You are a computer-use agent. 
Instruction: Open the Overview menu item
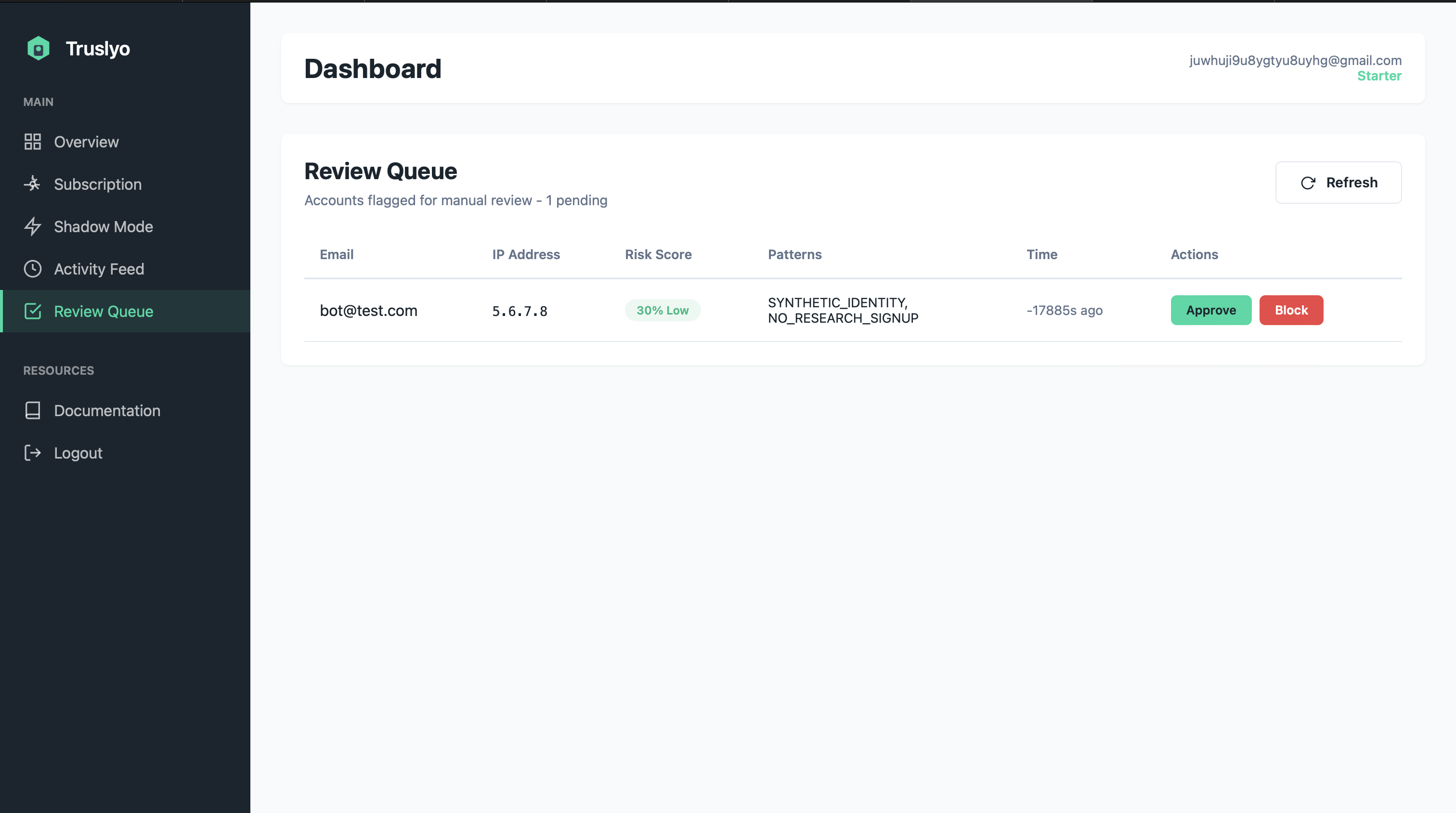click(x=87, y=142)
